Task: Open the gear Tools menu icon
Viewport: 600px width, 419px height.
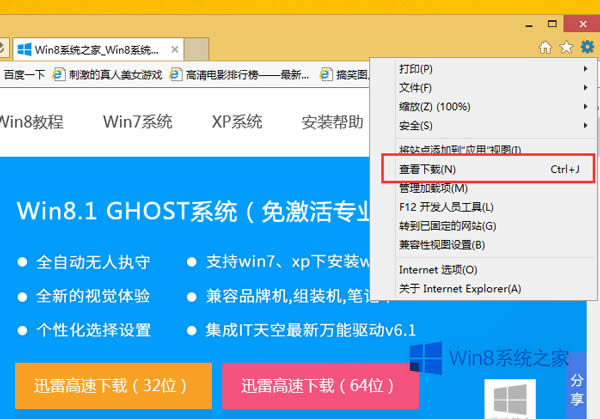Action: (587, 47)
